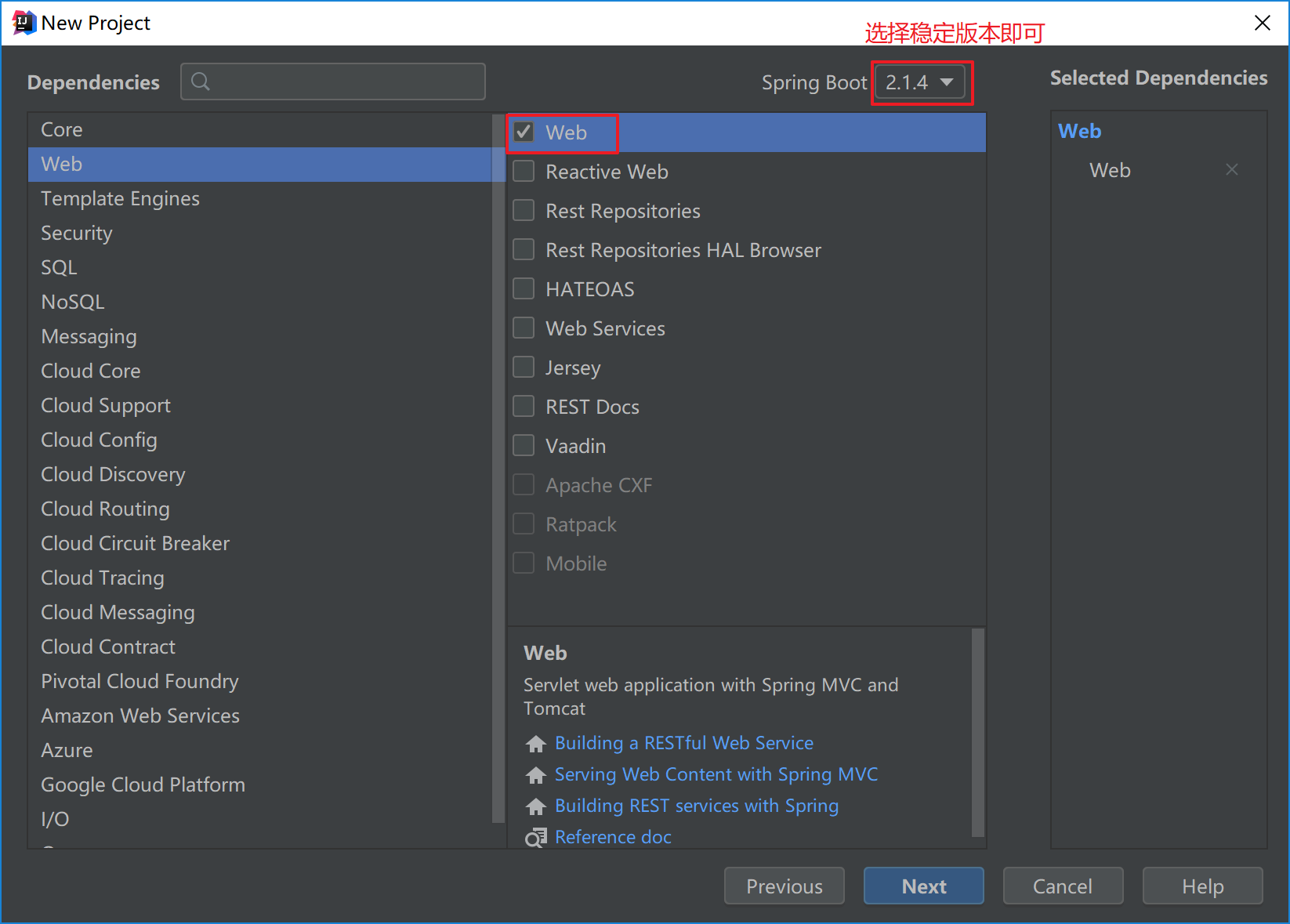Proceed with the Next button
1290x924 pixels.
point(924,886)
